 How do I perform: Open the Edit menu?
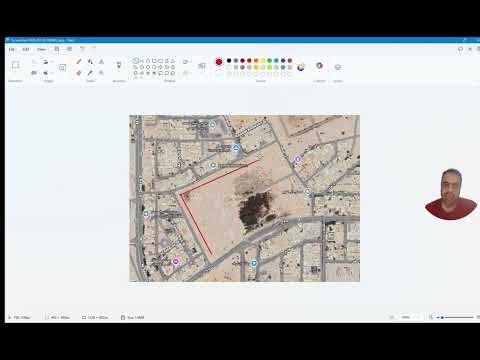(26, 49)
